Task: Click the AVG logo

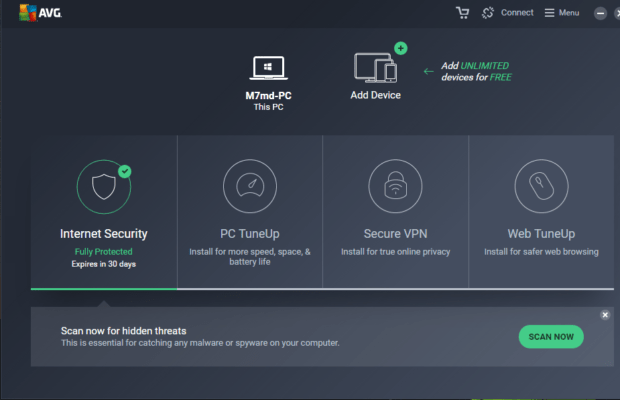Action: [x=40, y=13]
